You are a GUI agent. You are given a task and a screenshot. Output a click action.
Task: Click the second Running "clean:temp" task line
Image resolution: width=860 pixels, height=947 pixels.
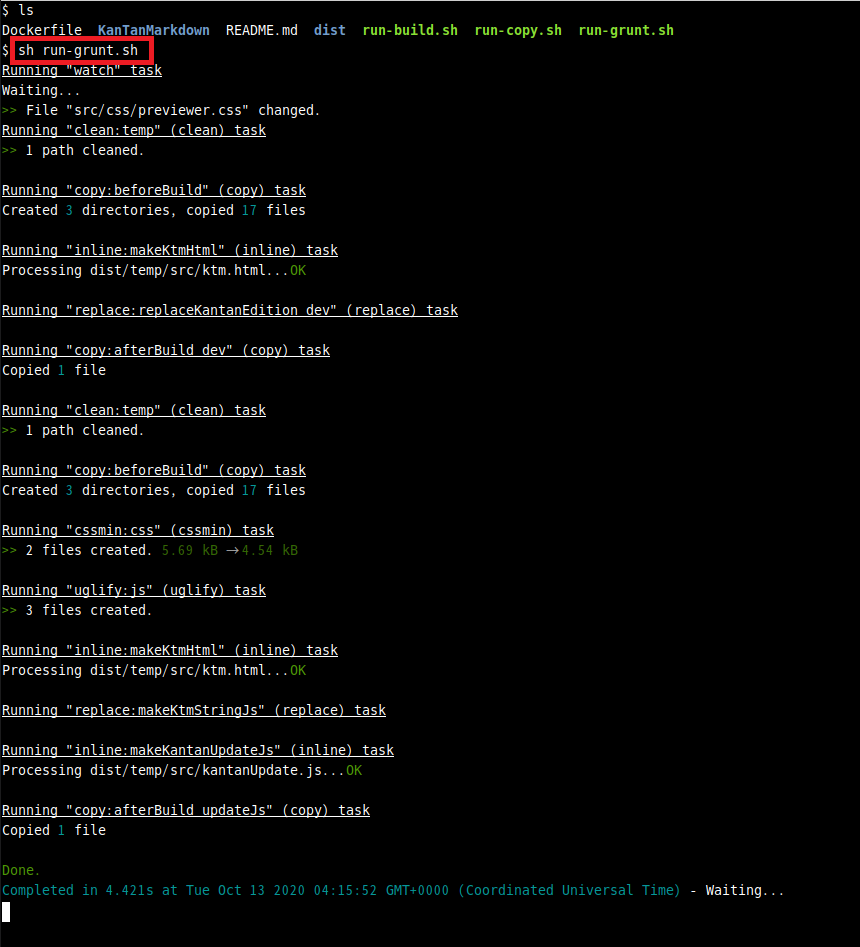134,409
